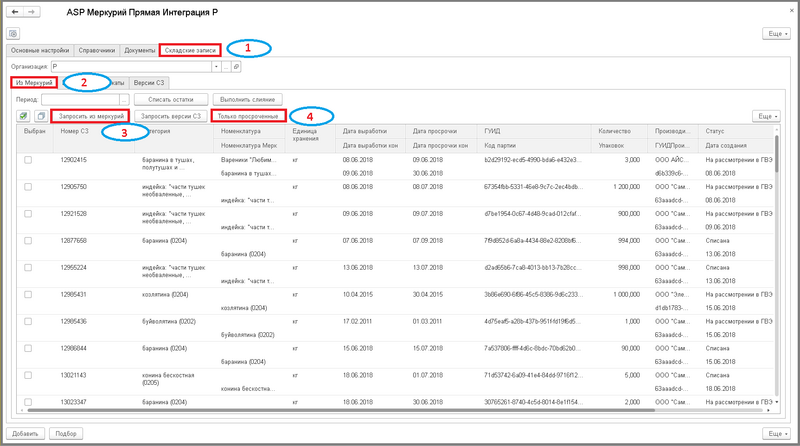The width and height of the screenshot is (800, 446).
Task: Click expiry date 30.04.2015 cell
Action: (x=428, y=294)
